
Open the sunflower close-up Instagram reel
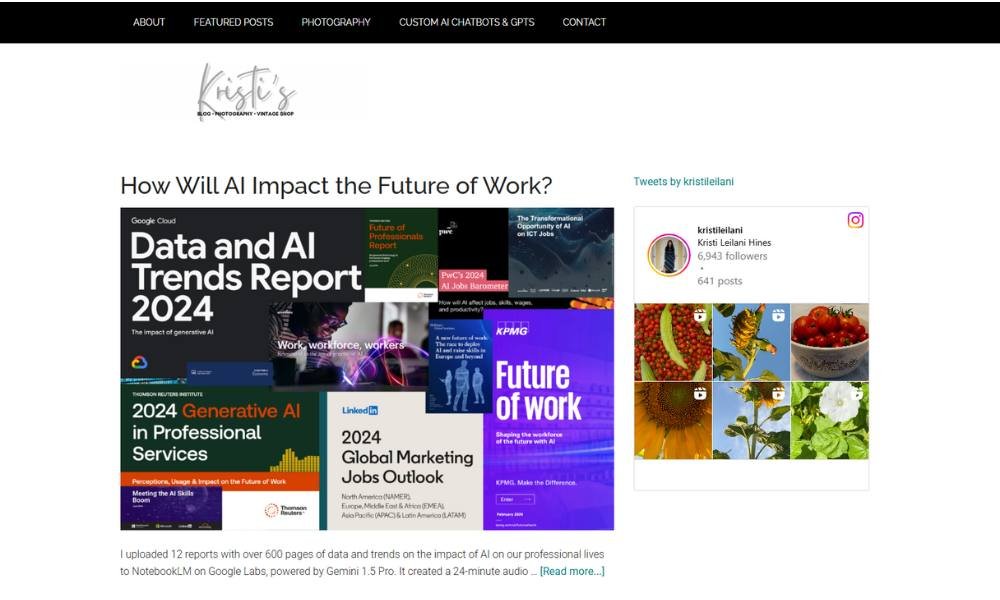click(673, 420)
